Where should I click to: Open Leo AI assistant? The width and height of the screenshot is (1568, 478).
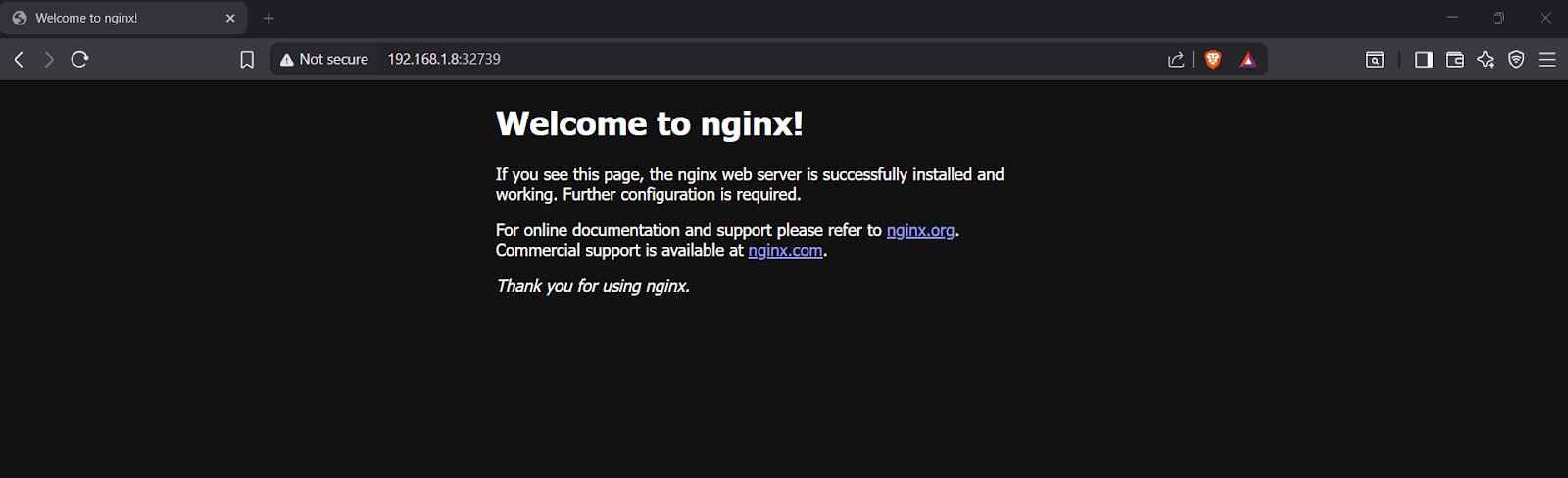pyautogui.click(x=1486, y=60)
